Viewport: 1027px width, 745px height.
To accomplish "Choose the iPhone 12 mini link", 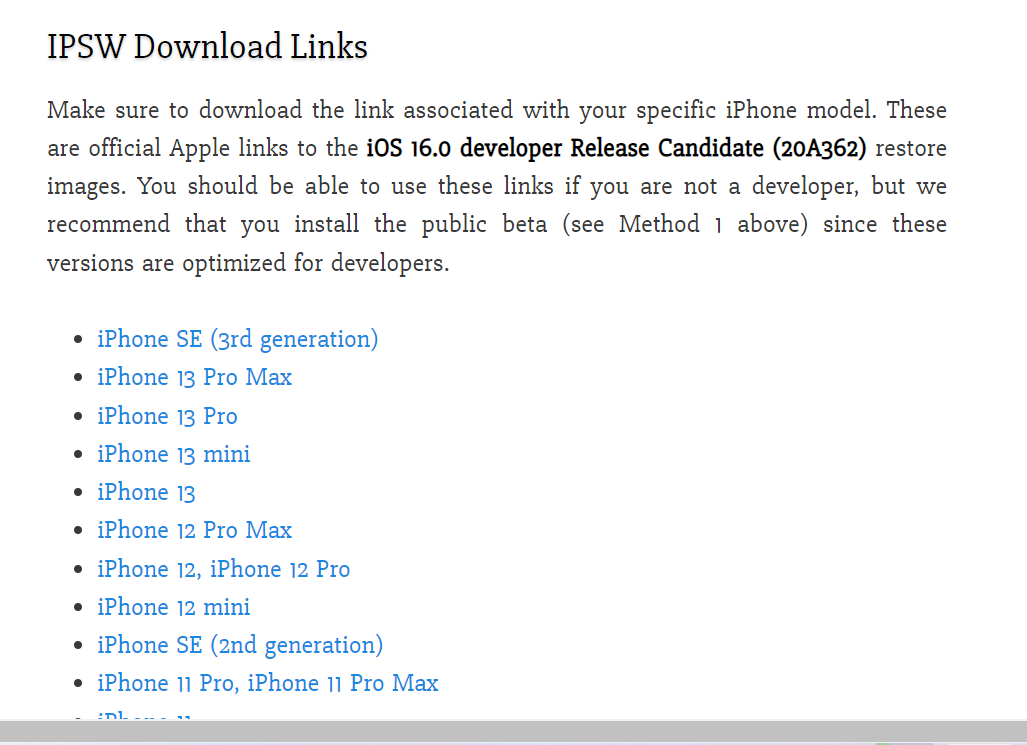I will pyautogui.click(x=174, y=607).
